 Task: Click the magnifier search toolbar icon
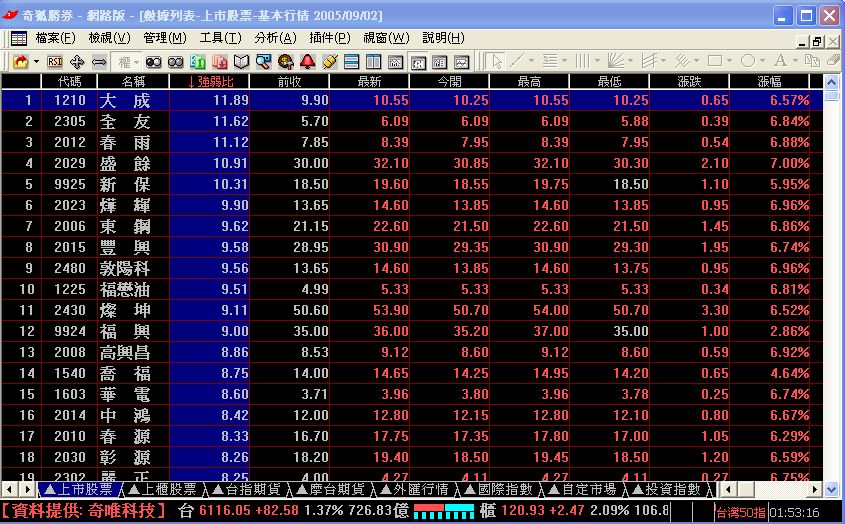tap(263, 61)
